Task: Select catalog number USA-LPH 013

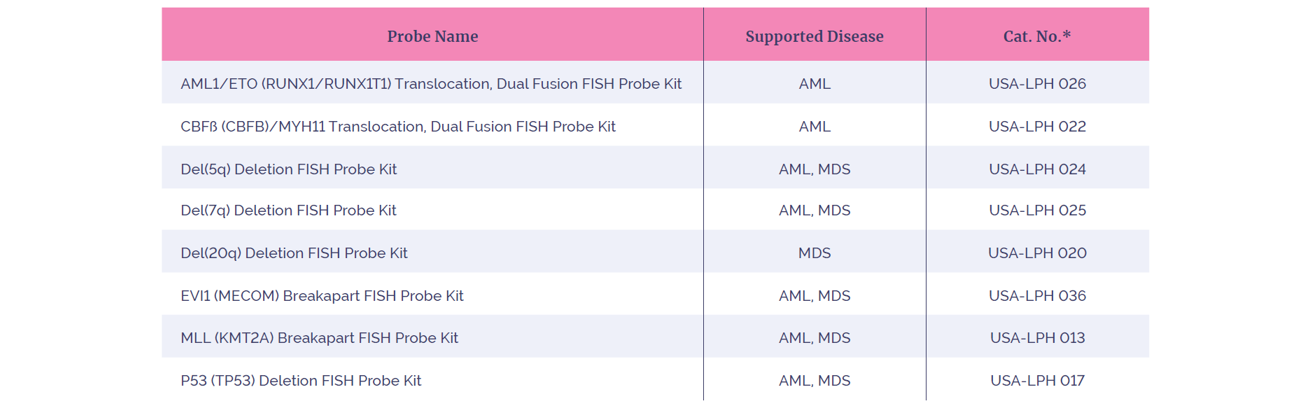Action: pos(1037,338)
